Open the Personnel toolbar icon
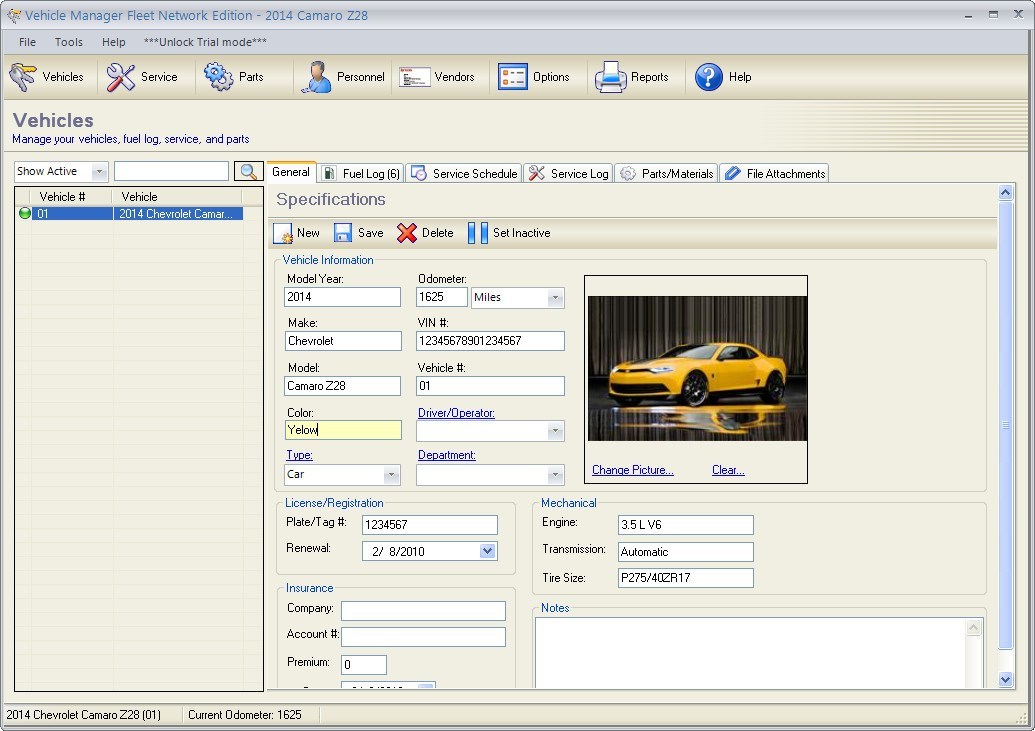Image resolution: width=1035 pixels, height=731 pixels. (316, 77)
